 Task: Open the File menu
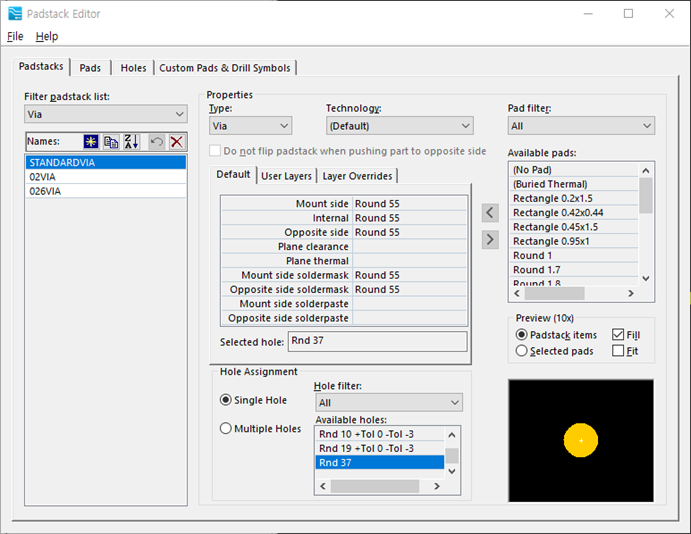click(15, 36)
